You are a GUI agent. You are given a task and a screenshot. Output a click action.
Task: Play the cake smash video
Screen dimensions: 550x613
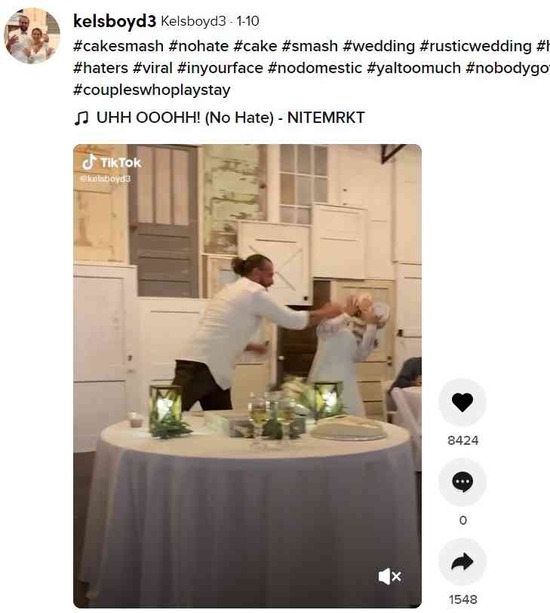click(x=247, y=376)
